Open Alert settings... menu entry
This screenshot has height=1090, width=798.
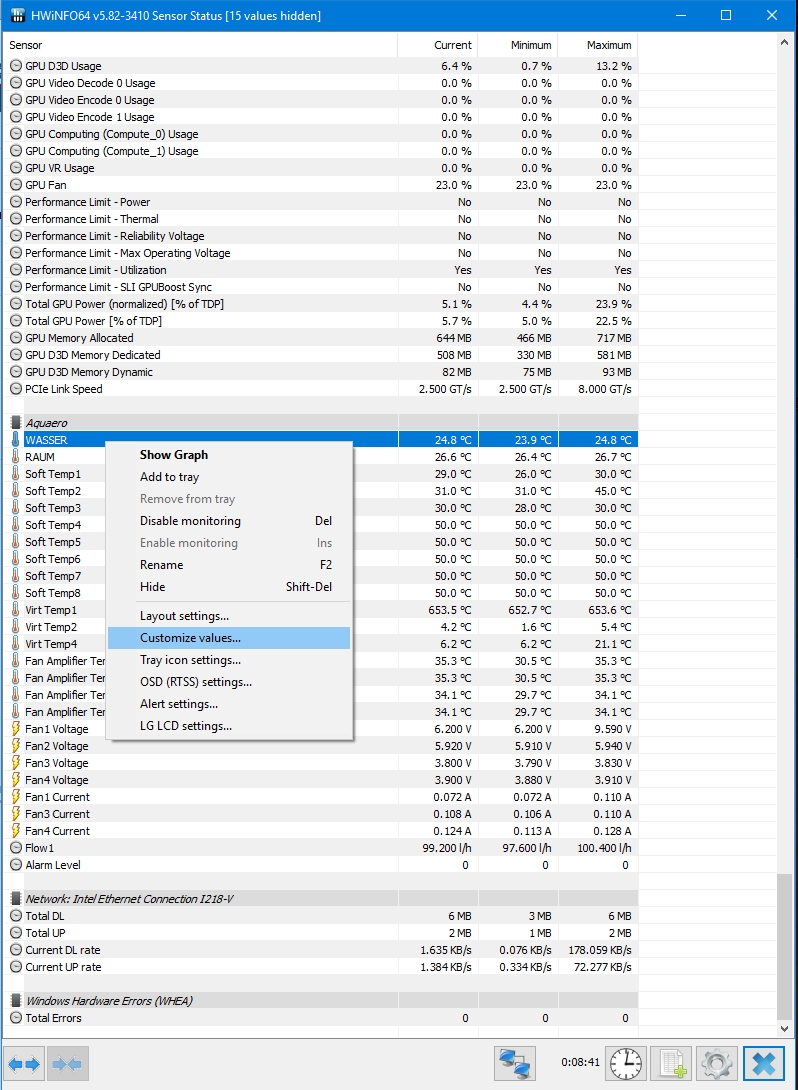tap(229, 703)
